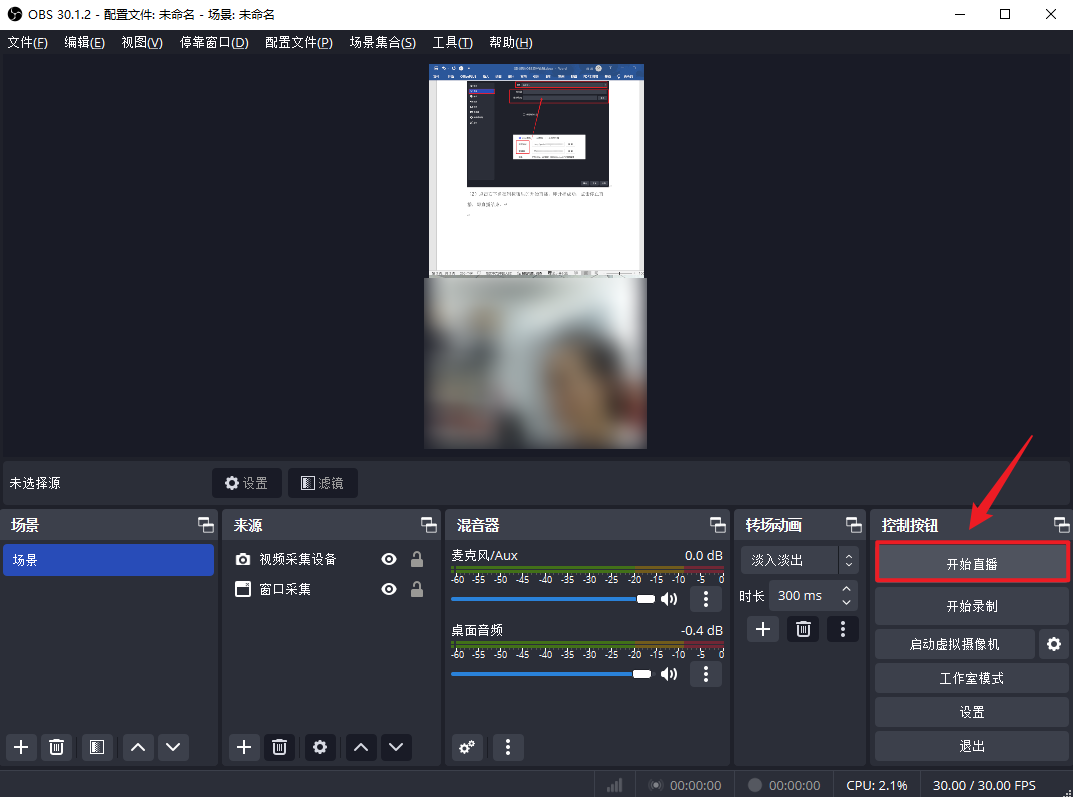This screenshot has width=1073, height=797.
Task: Click the 开始直播 button
Action: [971, 564]
